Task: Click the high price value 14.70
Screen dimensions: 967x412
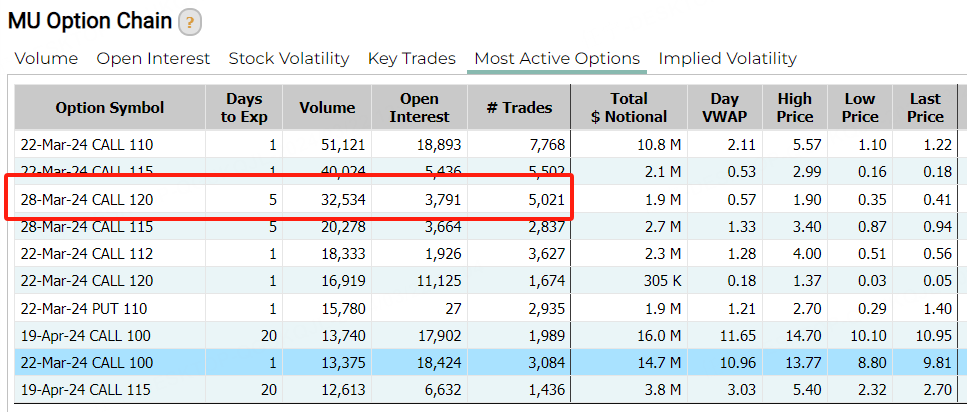Action: click(x=804, y=336)
